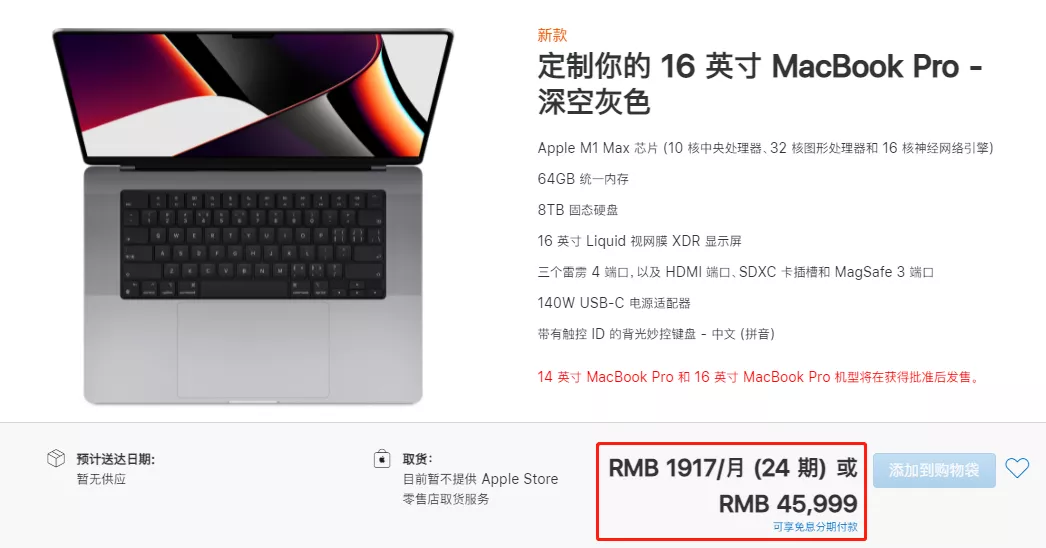This screenshot has width=1046, height=548.
Task: Click the 取货 pickup heading
Action: pos(418,459)
